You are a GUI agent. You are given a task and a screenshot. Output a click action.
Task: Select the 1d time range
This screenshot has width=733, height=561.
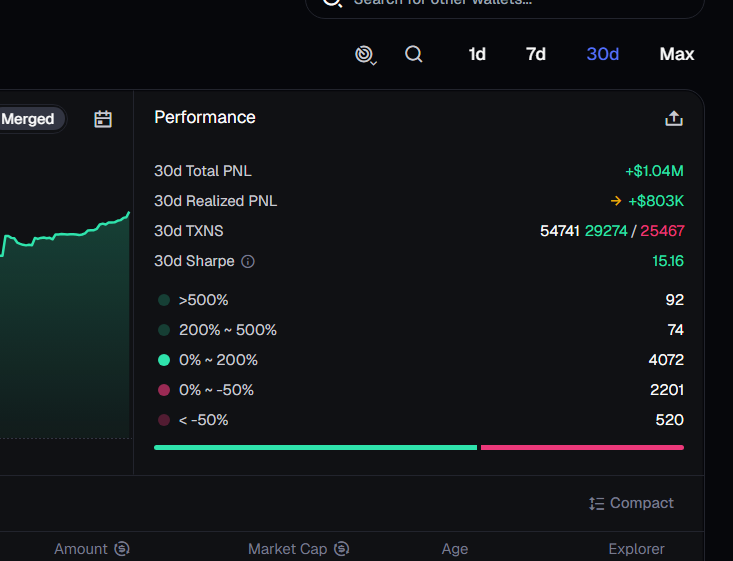pos(477,54)
